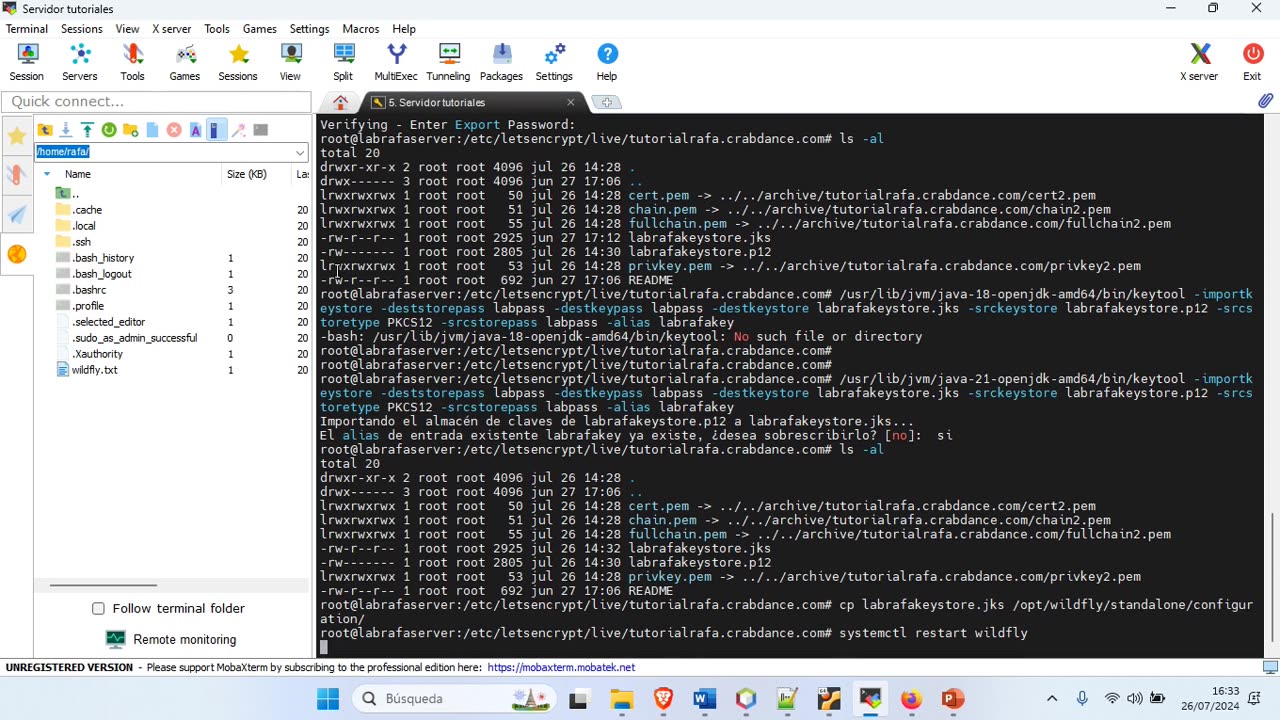Click the Remote monitoring button
This screenshot has height=720, width=1280.
coord(171,639)
